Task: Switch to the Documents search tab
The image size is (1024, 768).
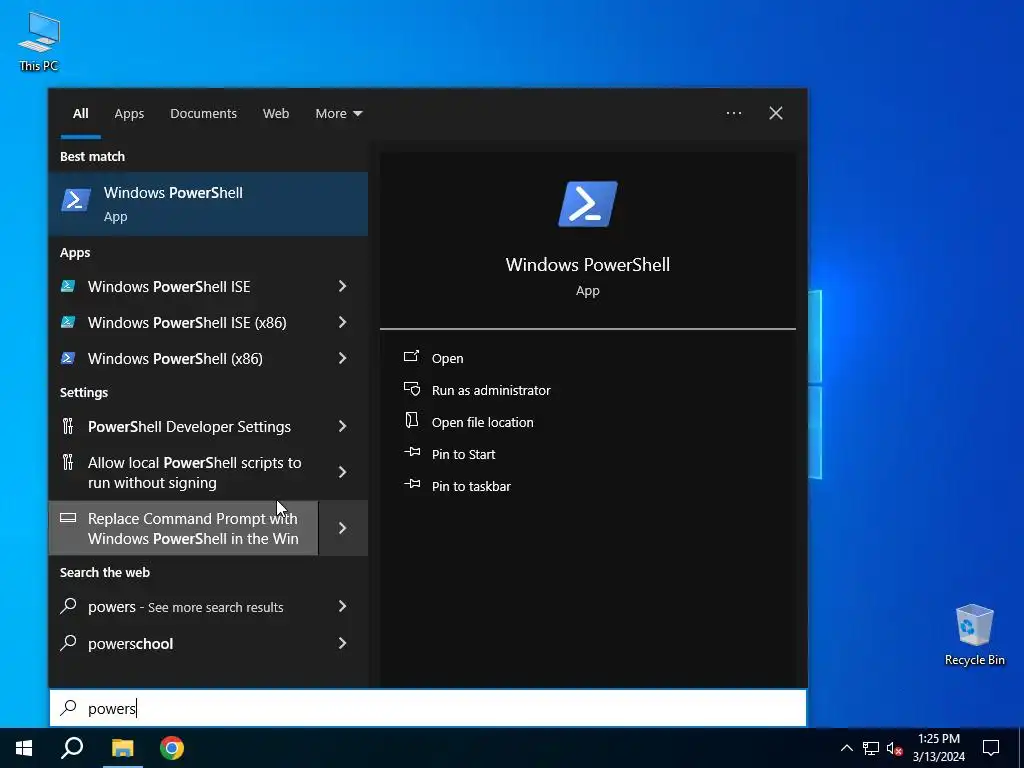Action: tap(203, 113)
